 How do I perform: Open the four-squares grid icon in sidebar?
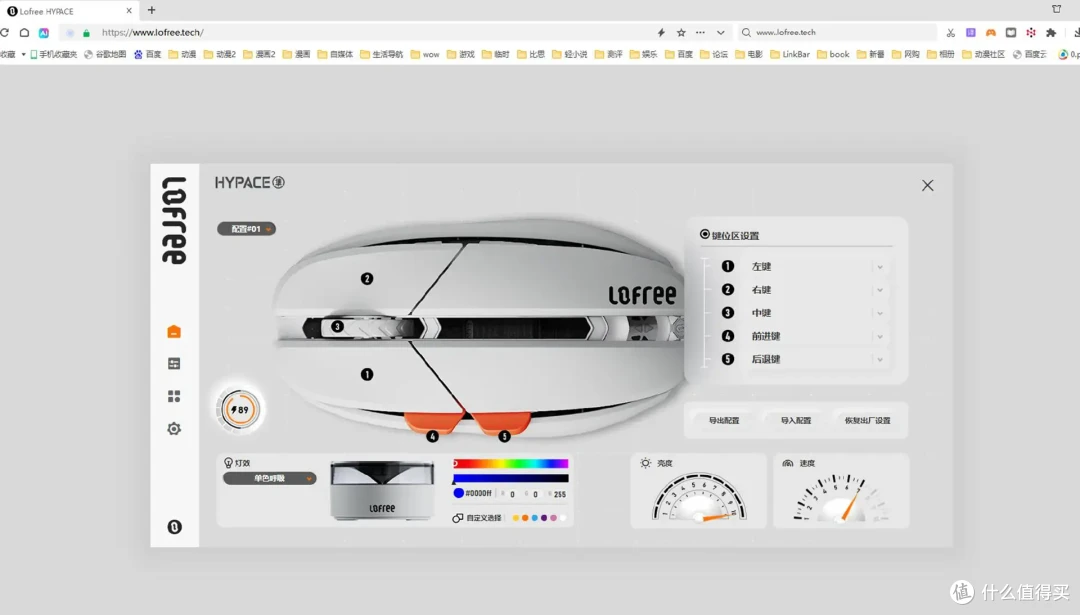click(174, 396)
